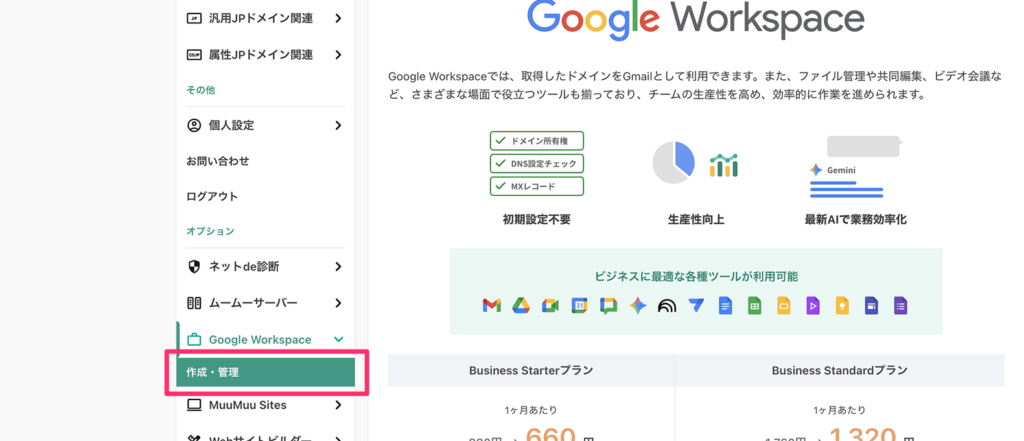1024x441 pixels.
Task: Click the Gemini illustration above 最新AIで業務効率化
Action: (x=855, y=167)
